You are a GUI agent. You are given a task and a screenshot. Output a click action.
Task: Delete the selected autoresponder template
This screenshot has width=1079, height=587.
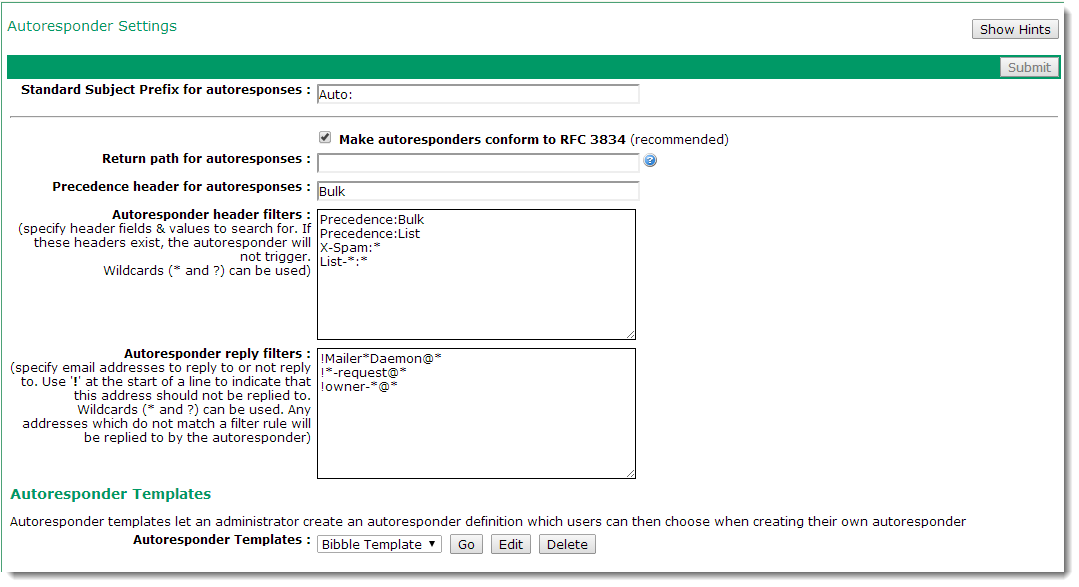[x=567, y=544]
